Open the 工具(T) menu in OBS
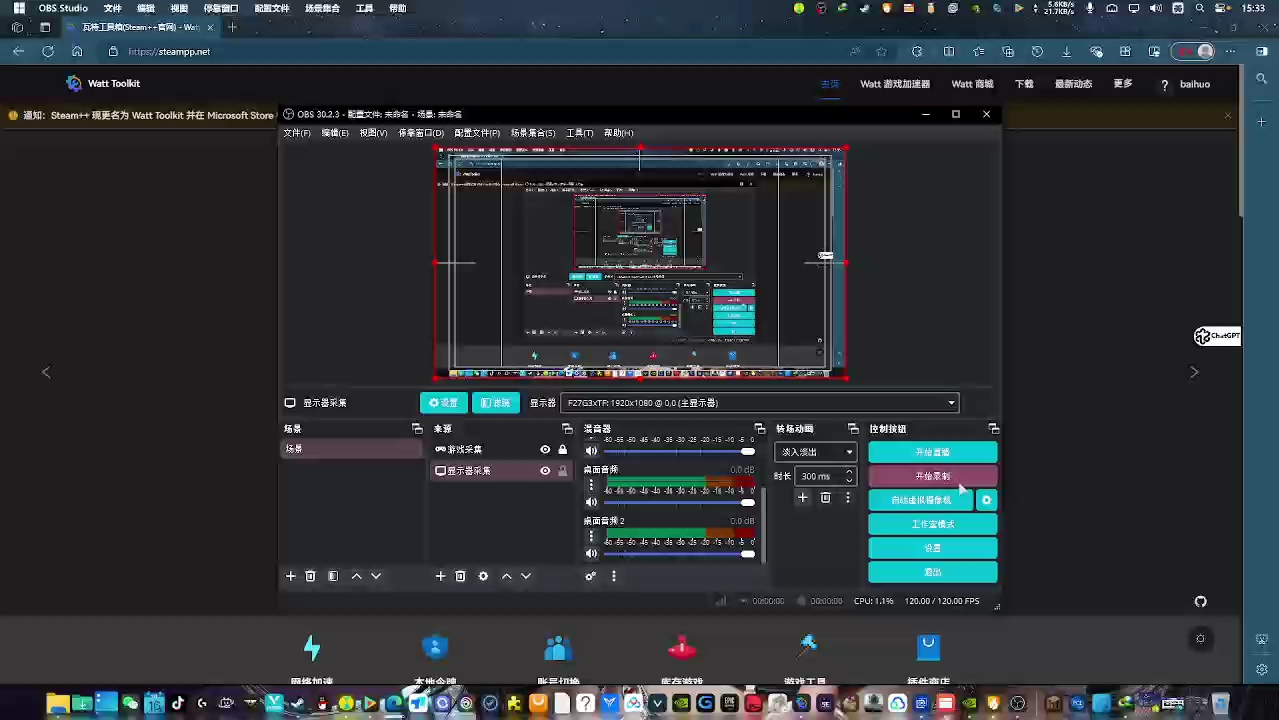Image resolution: width=1279 pixels, height=720 pixels. (x=578, y=132)
